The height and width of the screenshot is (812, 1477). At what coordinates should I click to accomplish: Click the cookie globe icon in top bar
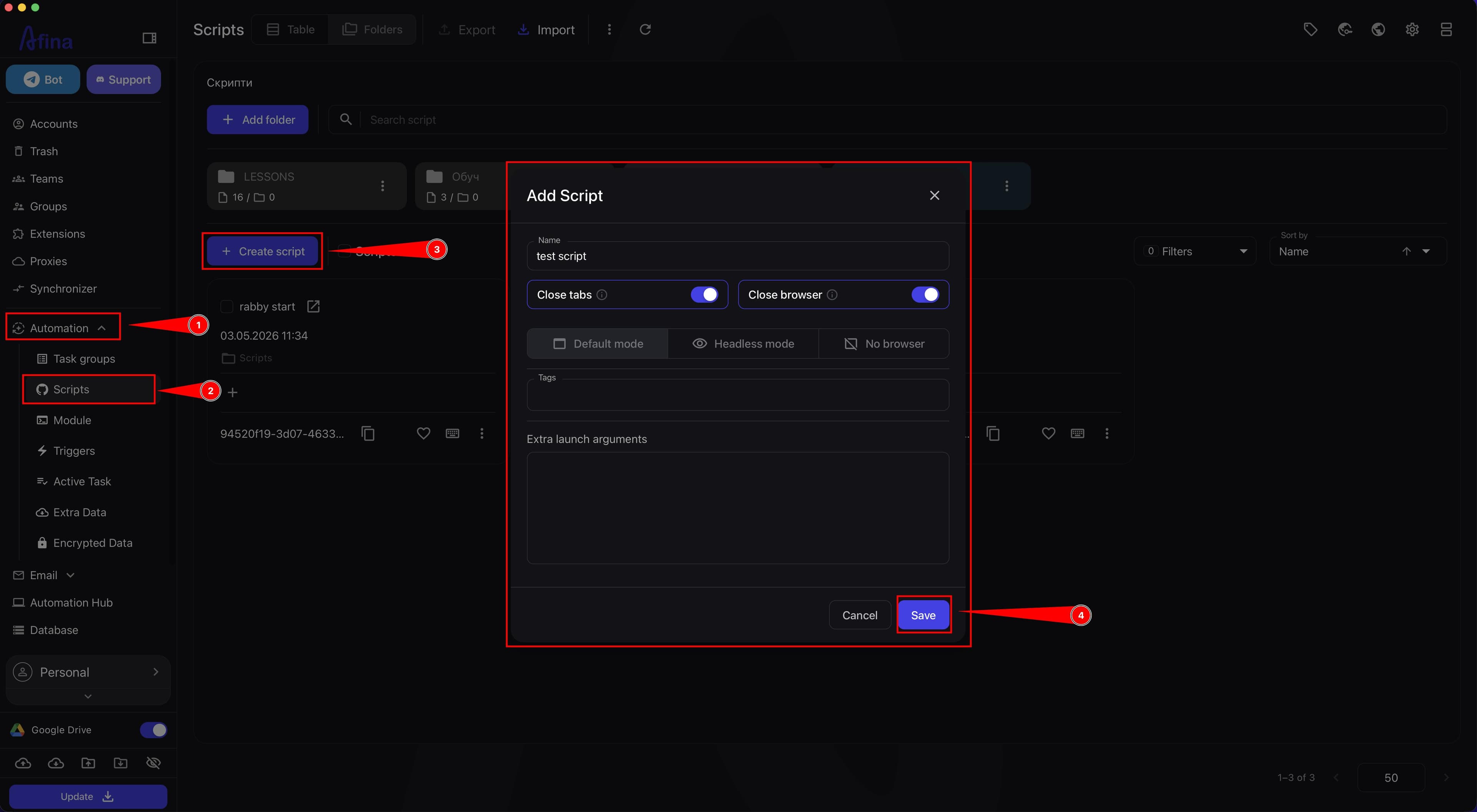coord(1345,29)
